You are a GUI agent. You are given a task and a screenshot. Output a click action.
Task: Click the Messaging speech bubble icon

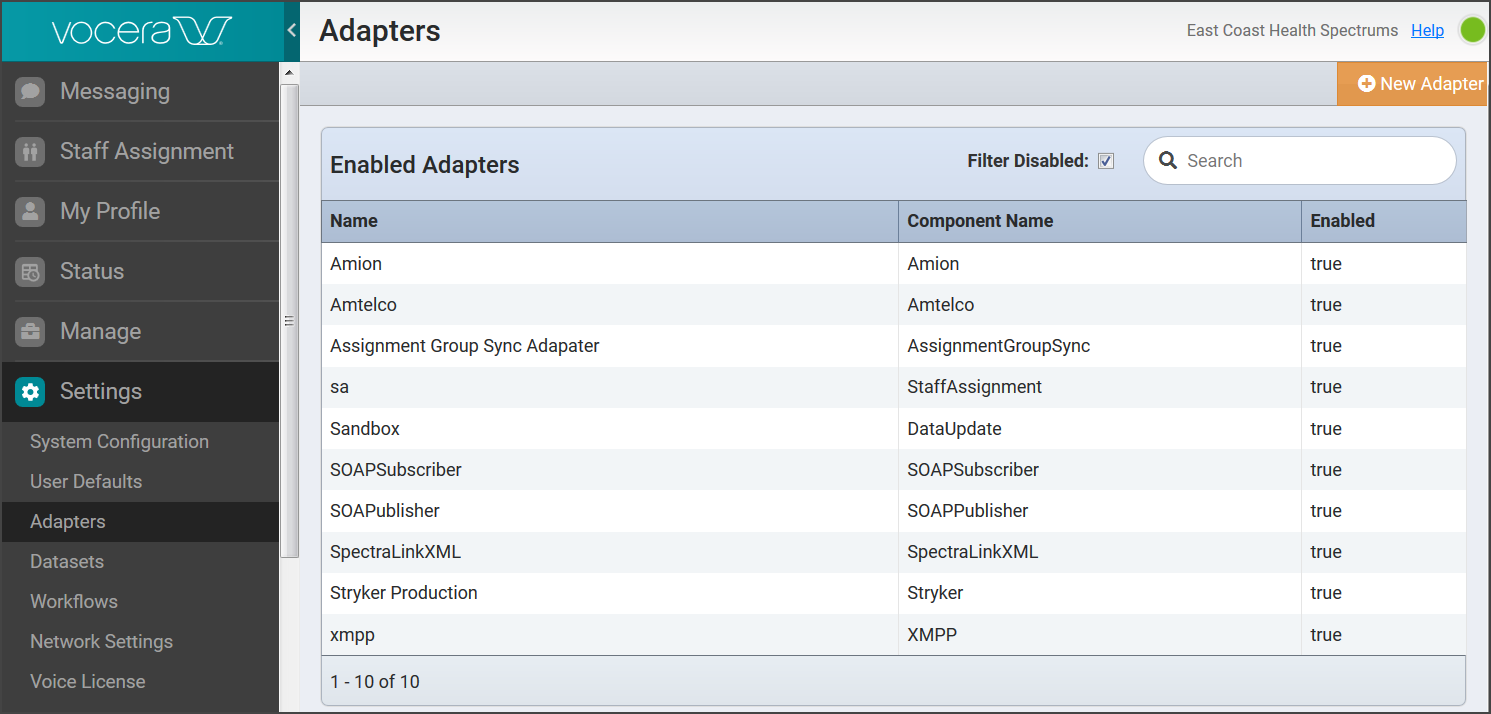pos(30,92)
